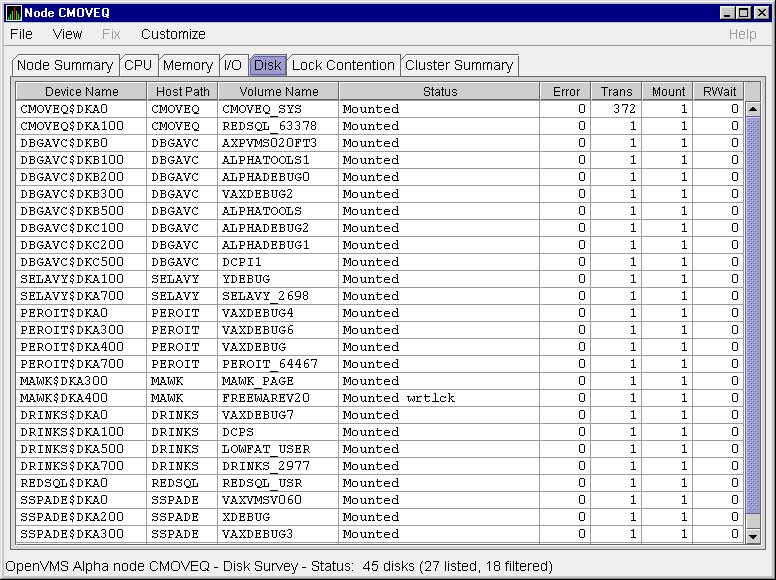Select device PEROIT$DKA700

pos(72,364)
